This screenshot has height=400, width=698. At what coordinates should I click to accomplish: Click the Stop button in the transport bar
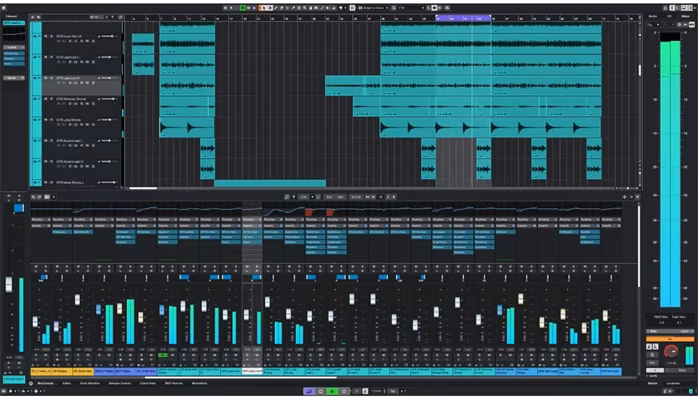pyautogui.click(x=321, y=391)
